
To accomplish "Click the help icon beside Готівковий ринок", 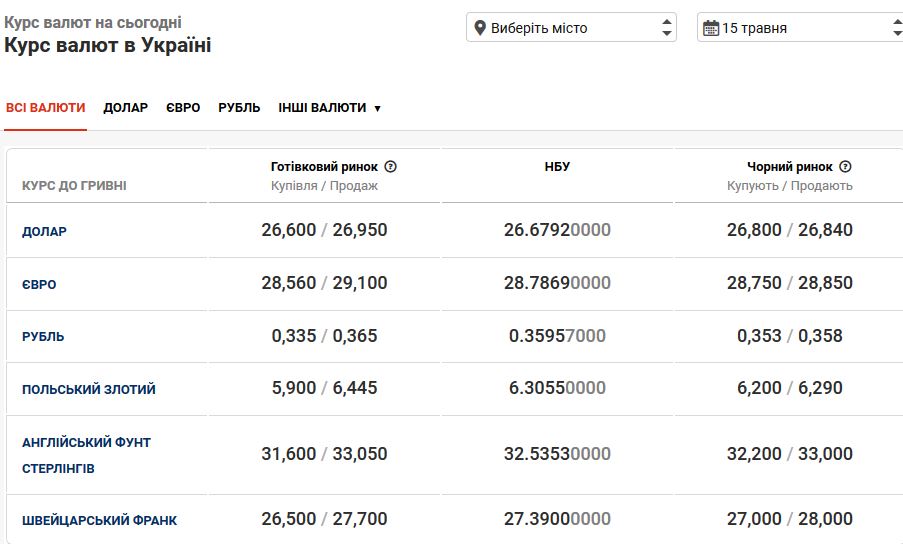I will (391, 167).
